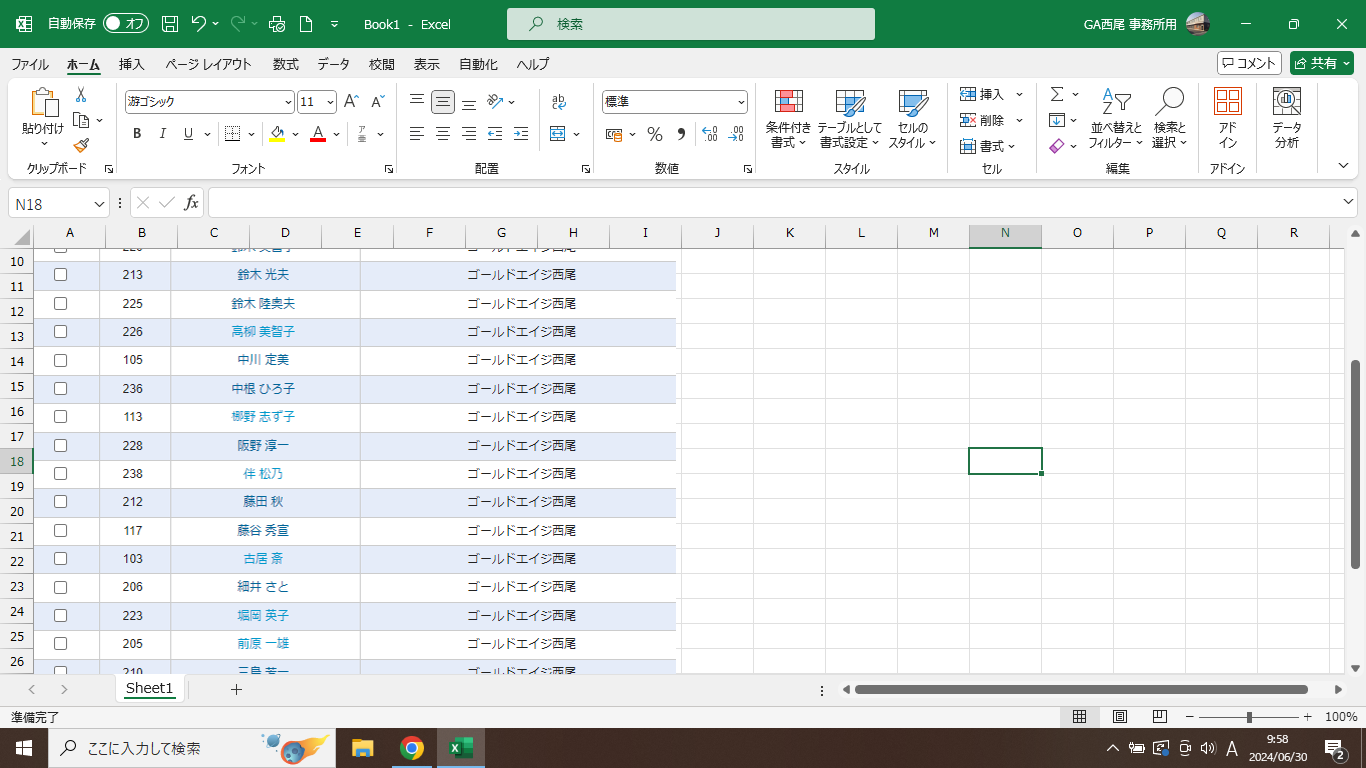Click the zoom slider handle in status bar
This screenshot has width=1366, height=768.
[1249, 717]
